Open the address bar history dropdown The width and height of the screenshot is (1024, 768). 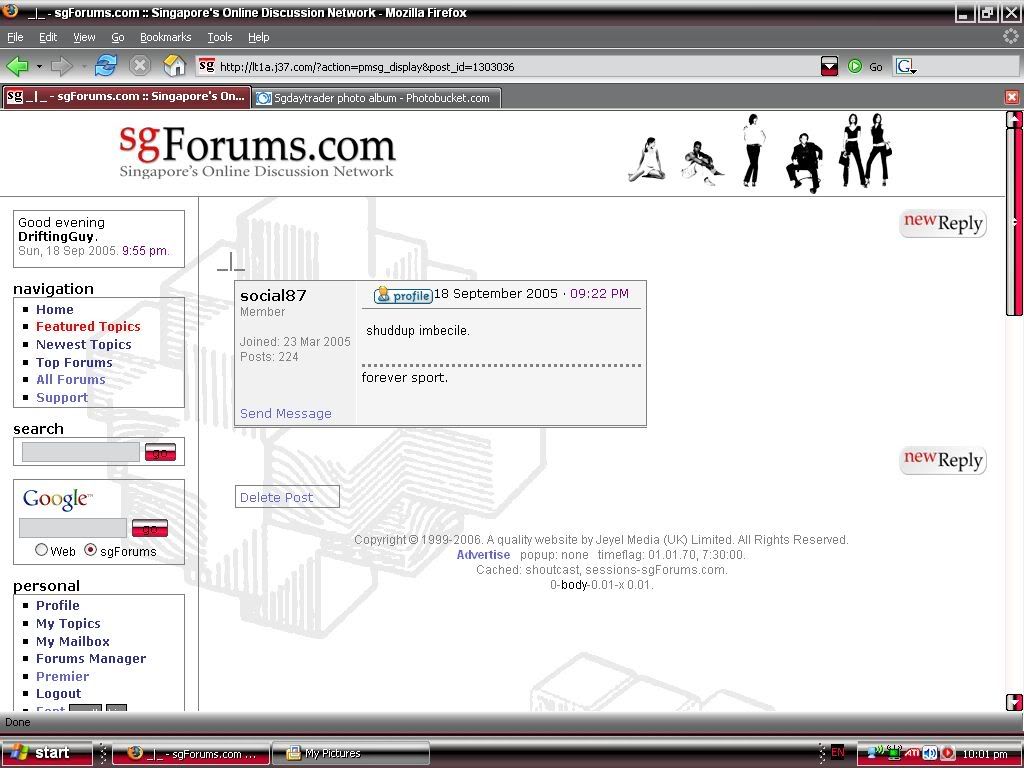(x=829, y=67)
